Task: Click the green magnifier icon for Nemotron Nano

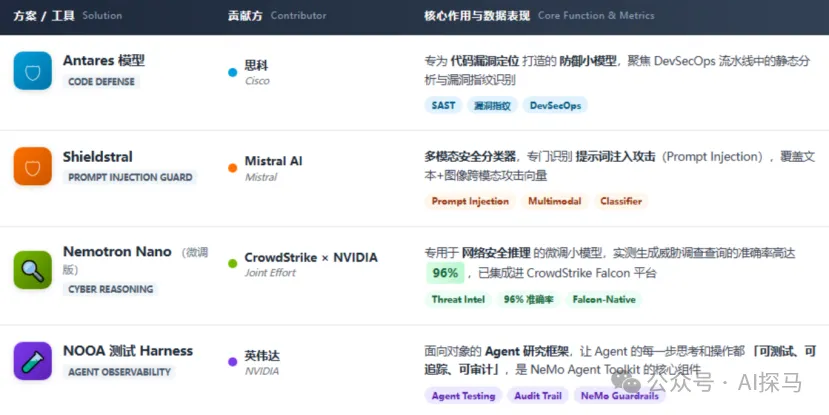Action: click(33, 270)
